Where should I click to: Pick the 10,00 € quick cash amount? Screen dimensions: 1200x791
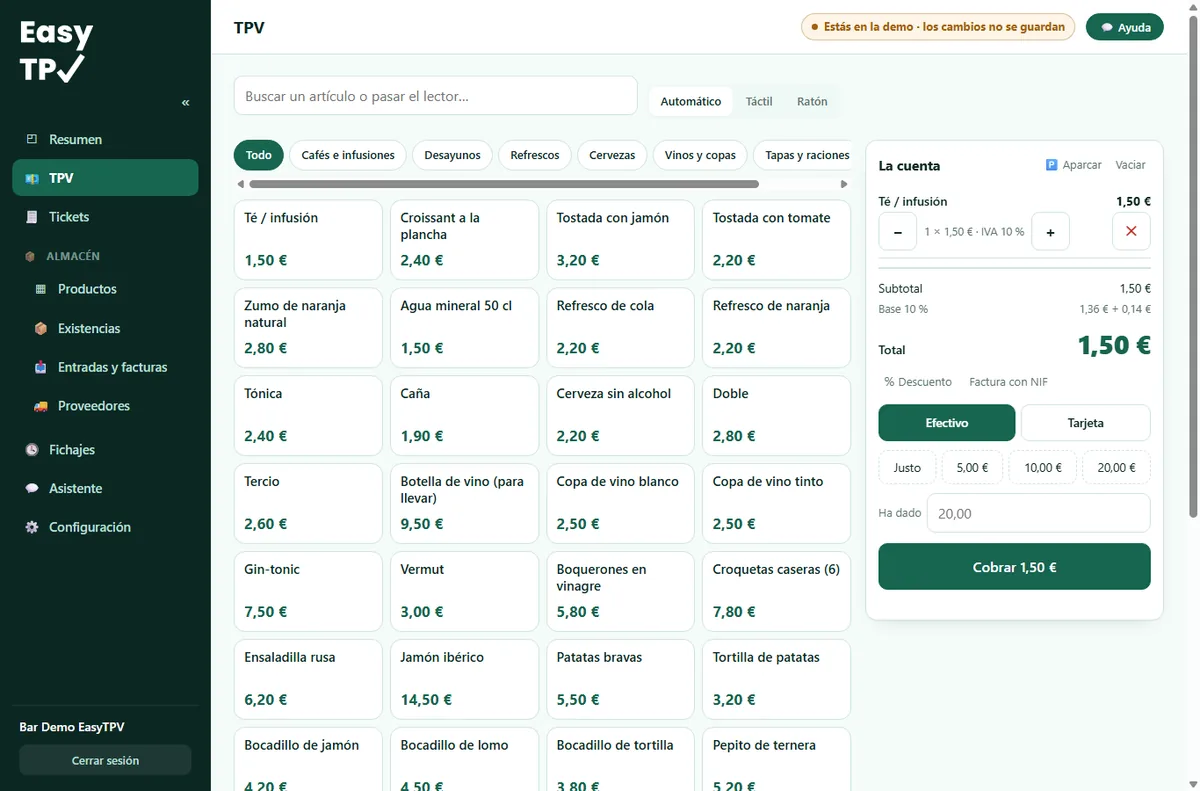1042,467
